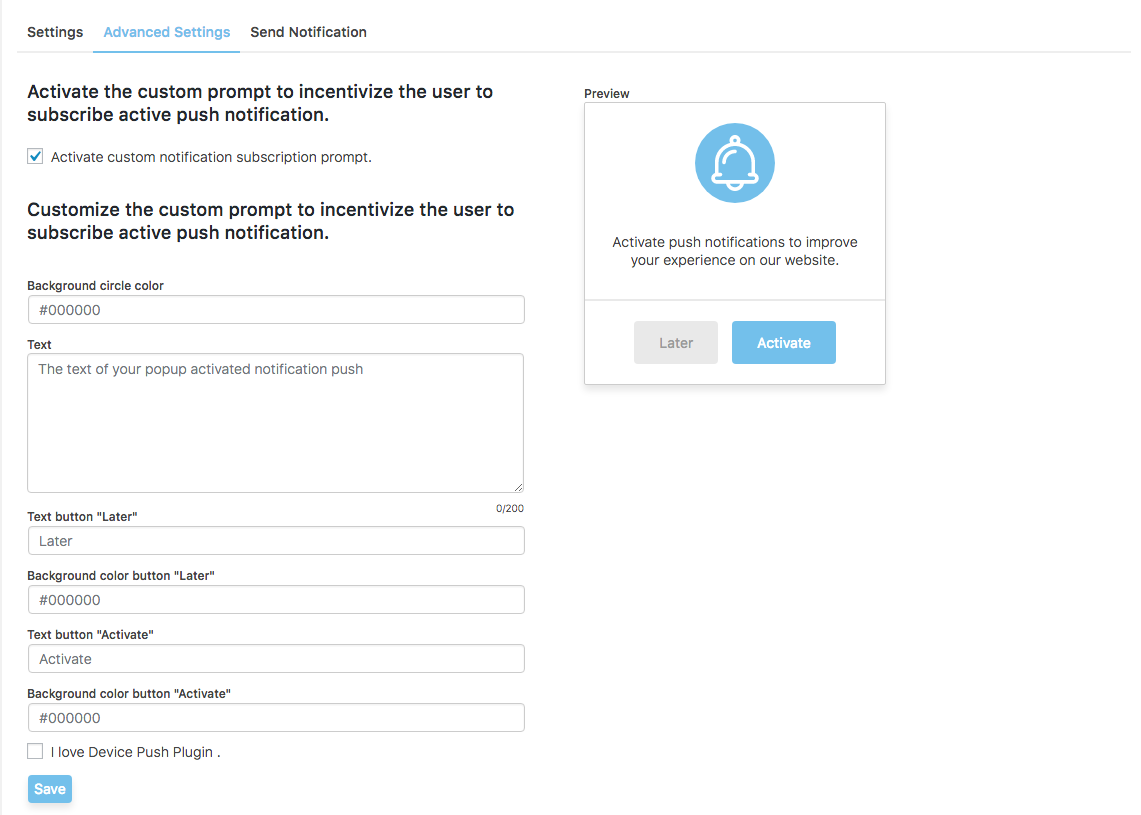Click the blue Activate preview button
The width and height of the screenshot is (1141, 815).
pos(784,343)
